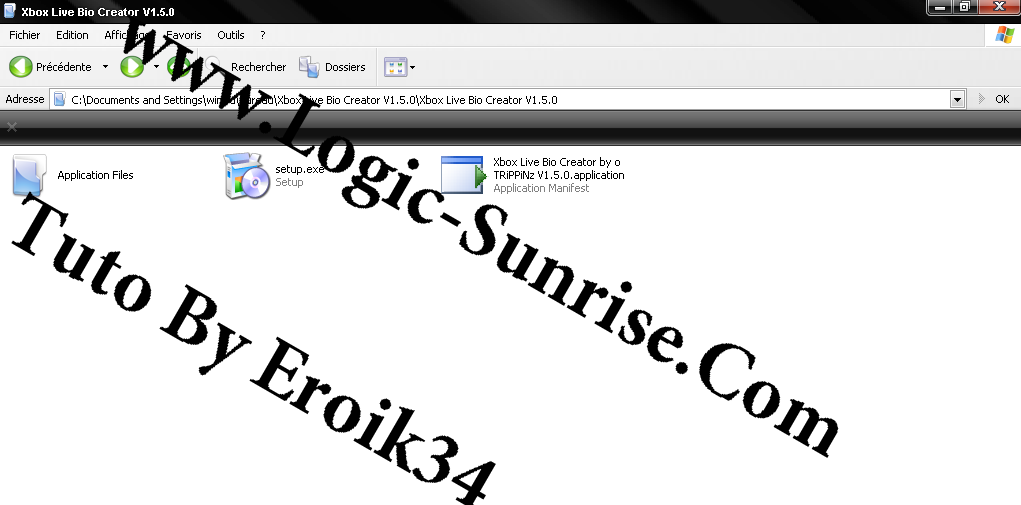Open the ? help menu

point(262,35)
